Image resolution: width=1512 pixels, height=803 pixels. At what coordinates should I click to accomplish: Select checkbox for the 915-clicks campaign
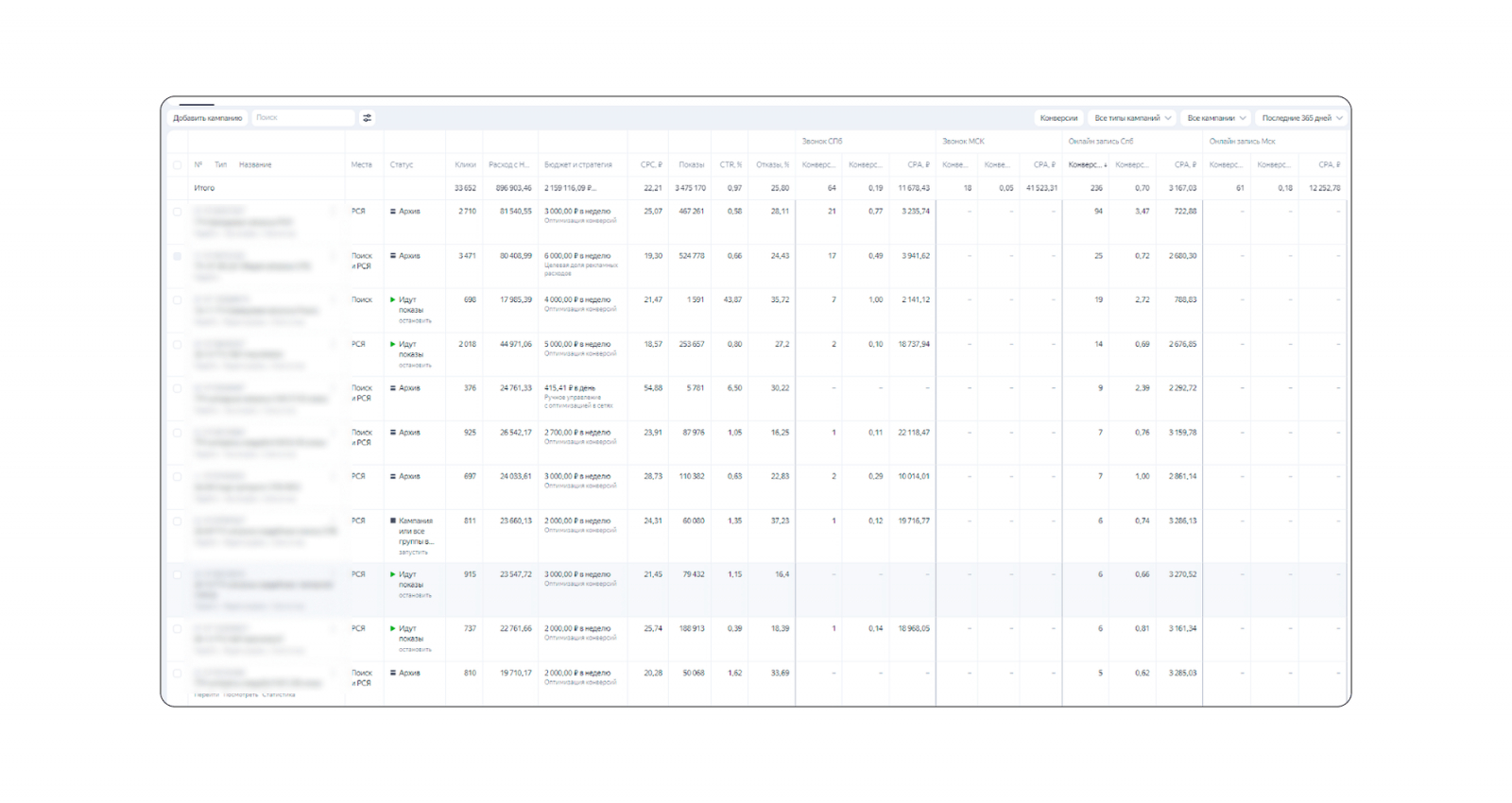(x=177, y=574)
